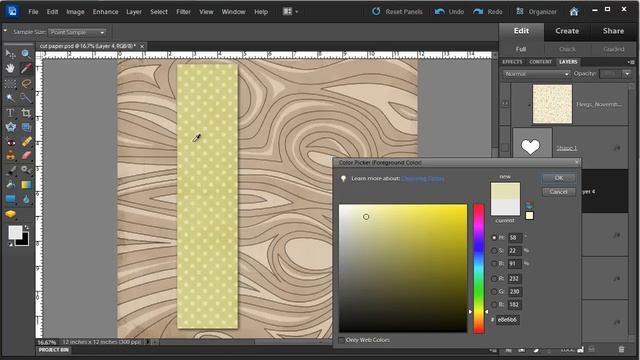Toggle visibility of Shape 1 layer
Image resolution: width=640 pixels, height=360 pixels.
pyautogui.click(x=505, y=147)
